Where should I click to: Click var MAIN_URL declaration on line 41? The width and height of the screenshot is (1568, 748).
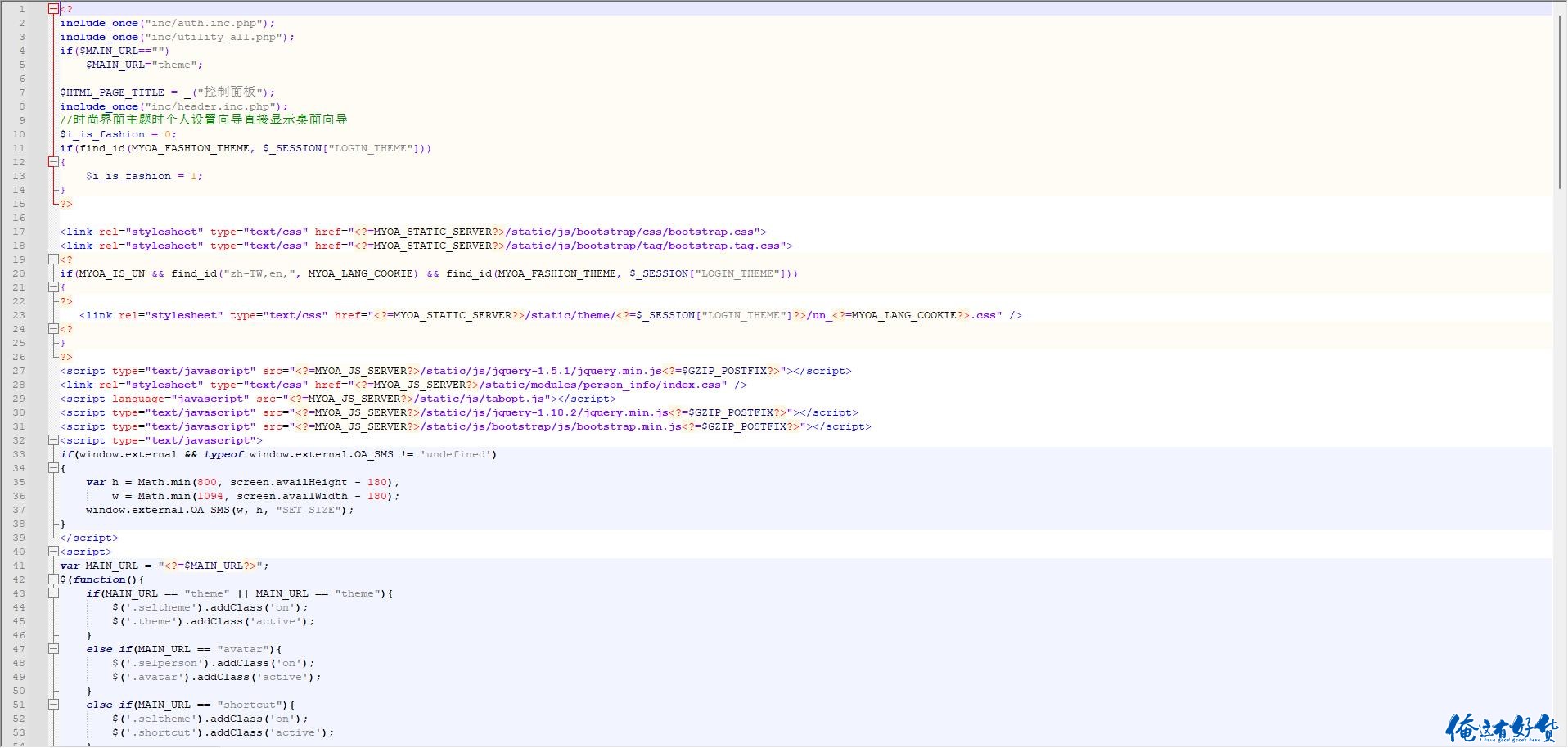pyautogui.click(x=164, y=566)
